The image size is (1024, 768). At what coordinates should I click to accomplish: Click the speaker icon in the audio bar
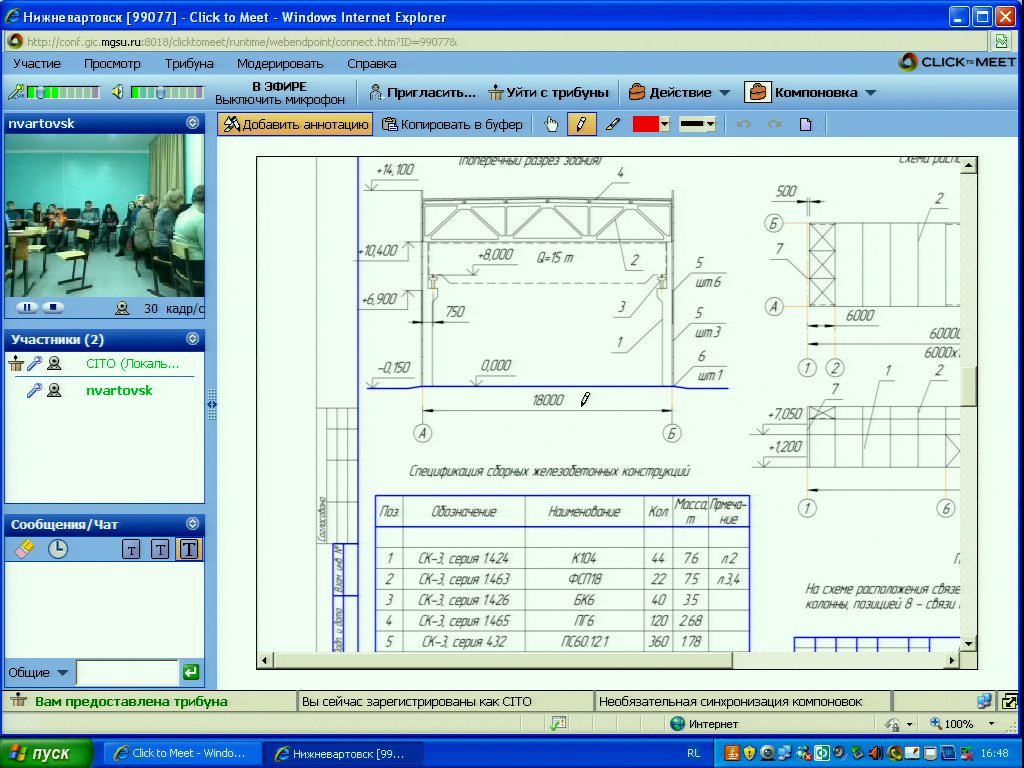click(x=118, y=92)
